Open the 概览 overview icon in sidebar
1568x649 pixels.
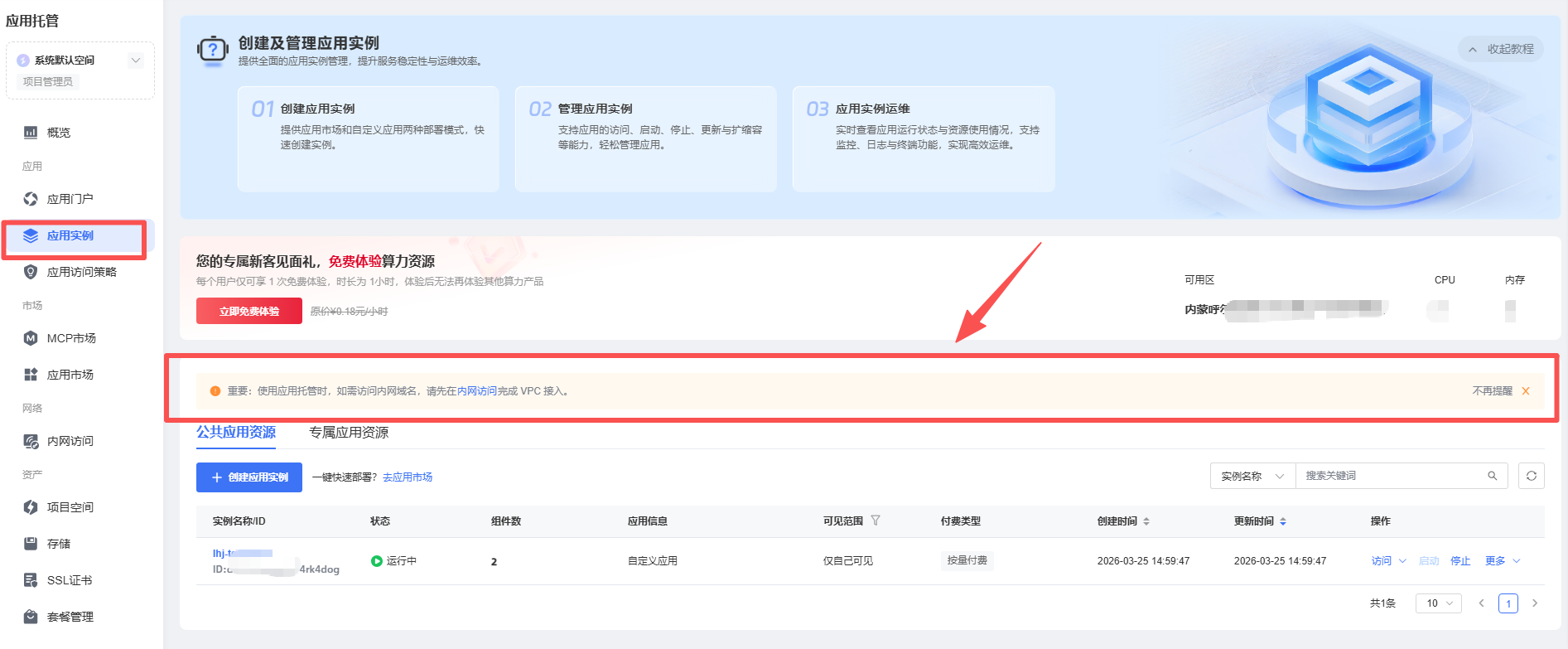[x=31, y=132]
